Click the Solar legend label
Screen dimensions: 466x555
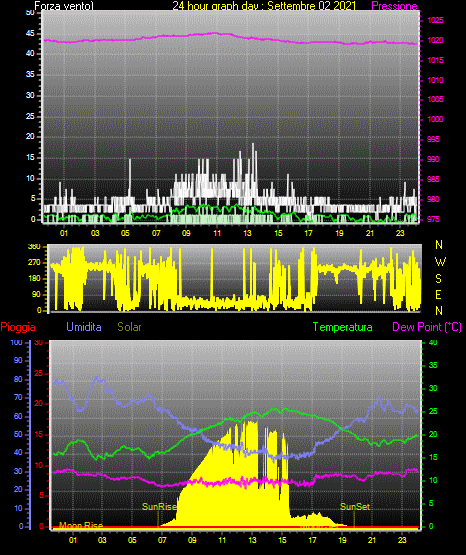(x=129, y=327)
